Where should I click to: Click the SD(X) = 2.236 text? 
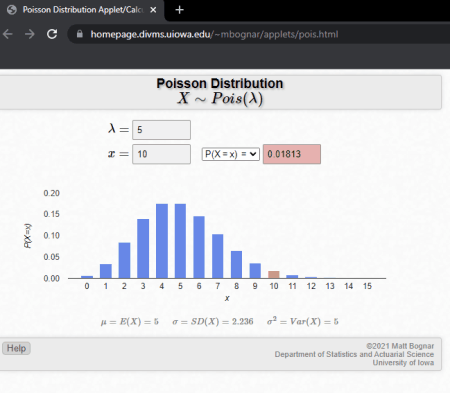click(x=213, y=322)
